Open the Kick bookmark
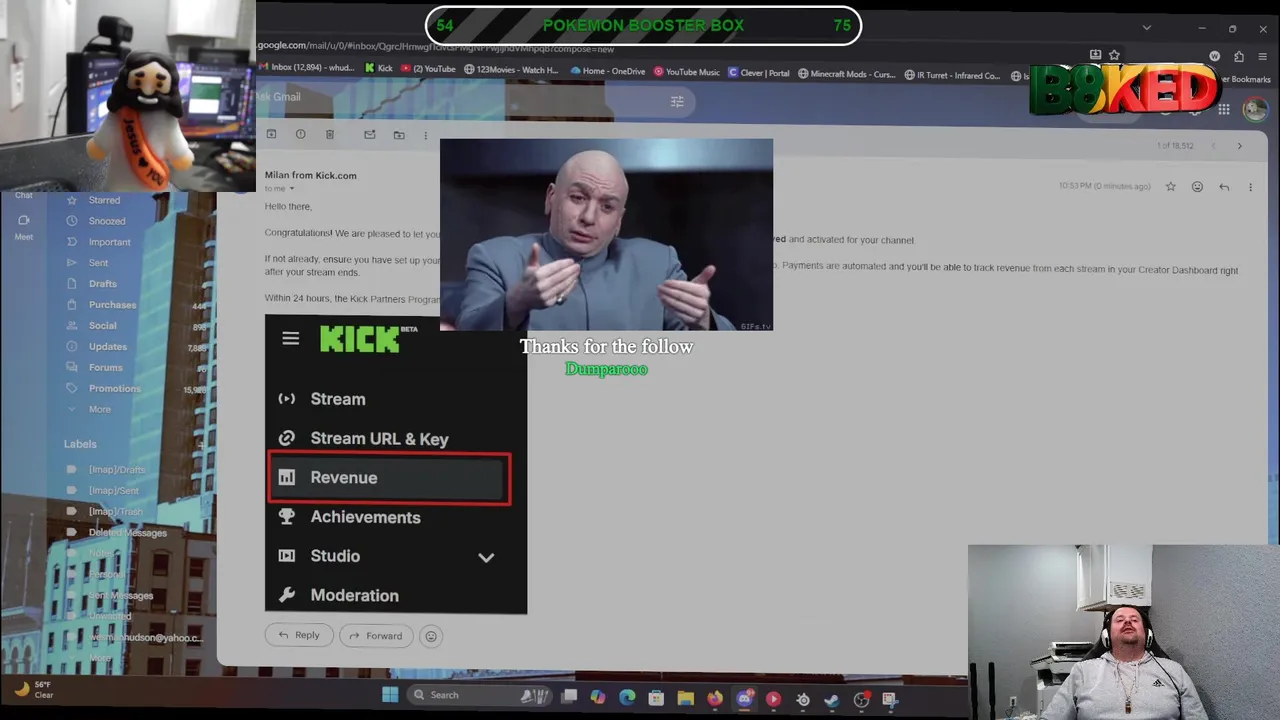 tap(378, 69)
